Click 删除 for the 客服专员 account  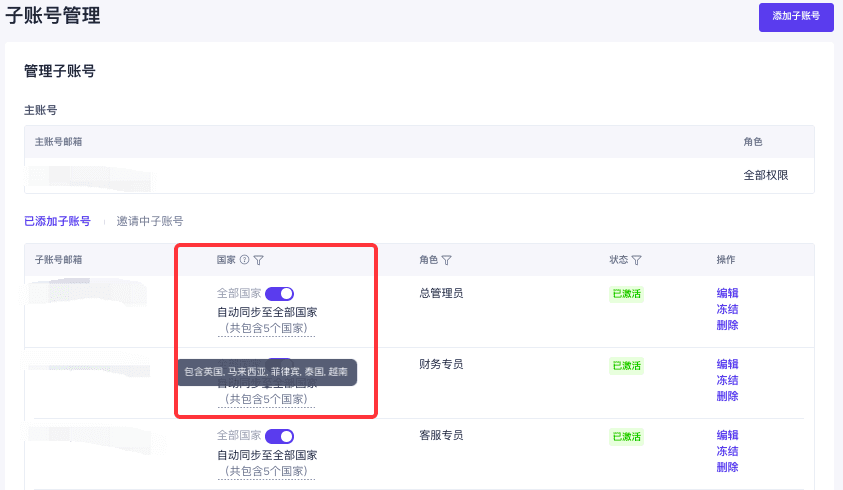coord(727,467)
